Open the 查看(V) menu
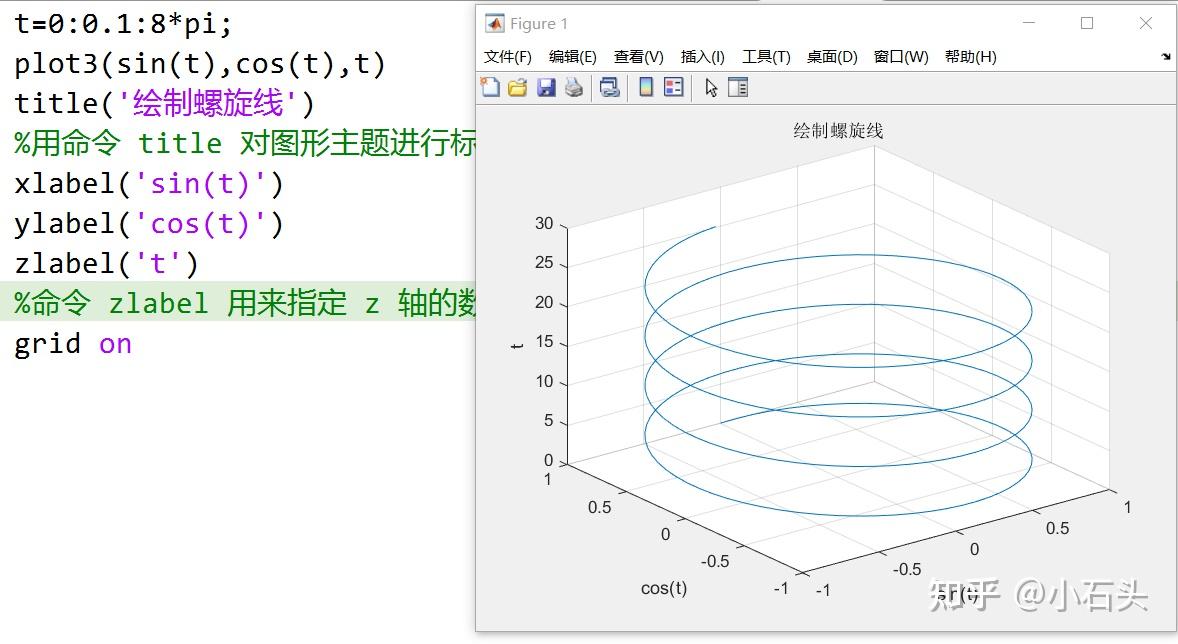Image resolution: width=1178 pixels, height=644 pixels. coord(637,57)
